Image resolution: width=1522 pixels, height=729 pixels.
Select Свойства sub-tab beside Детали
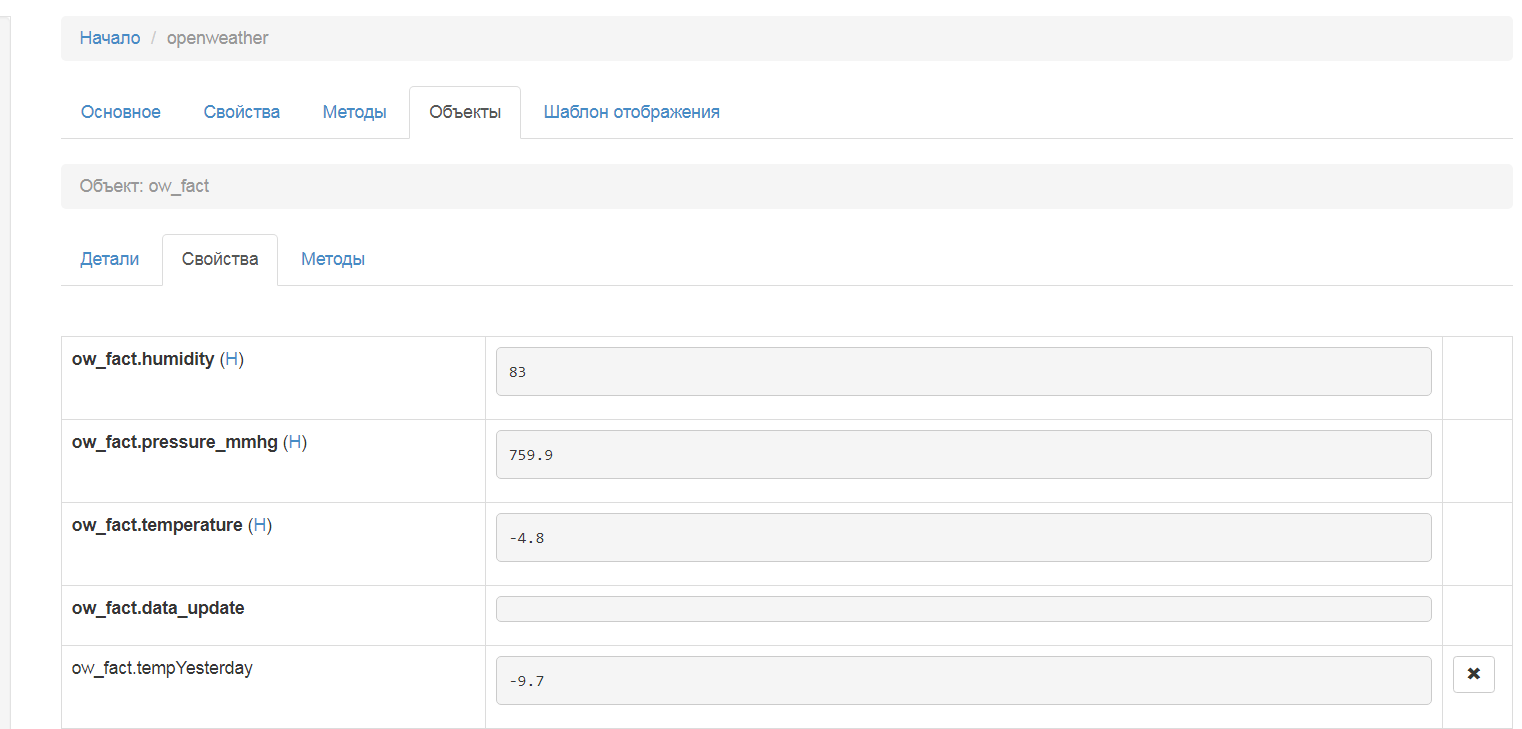[220, 259]
